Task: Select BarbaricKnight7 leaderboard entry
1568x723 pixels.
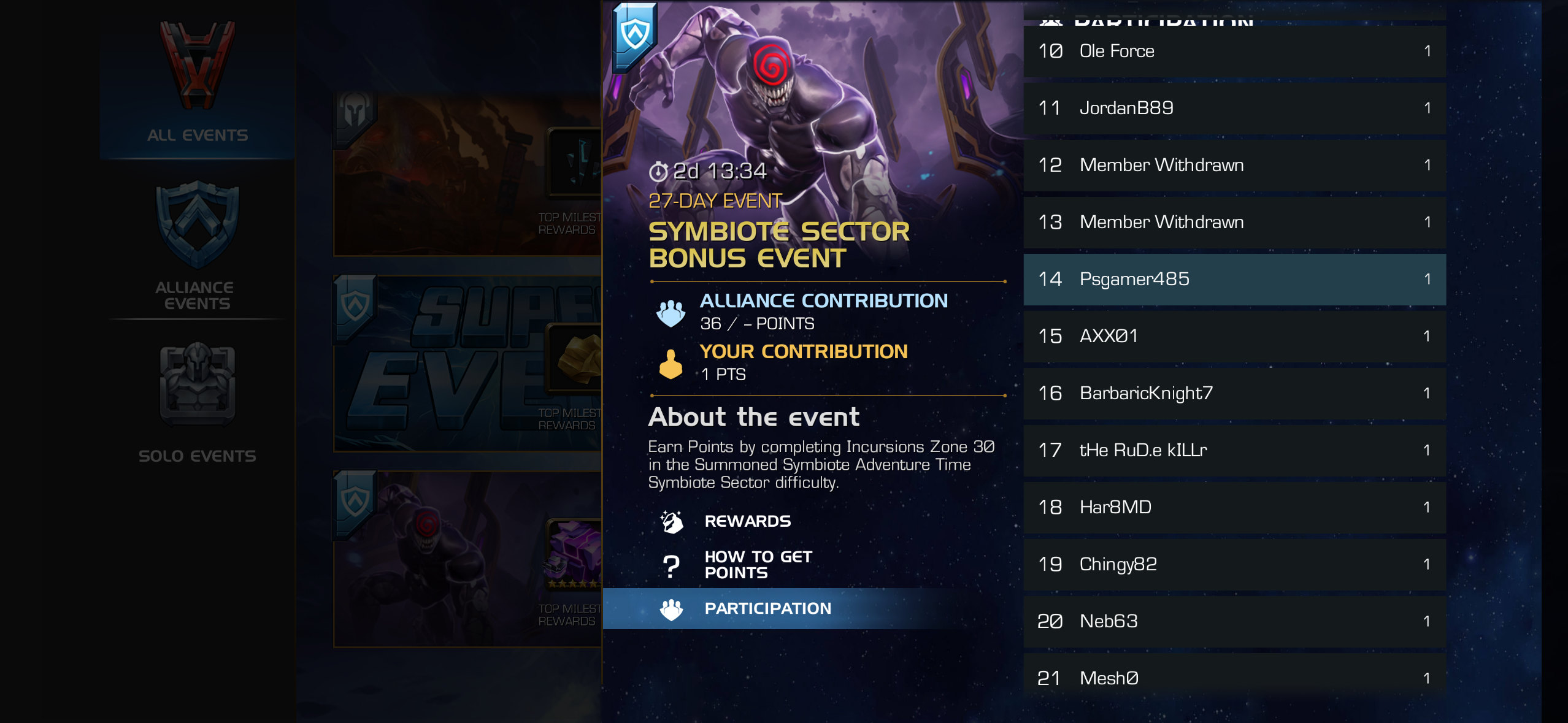Action: [x=1234, y=394]
